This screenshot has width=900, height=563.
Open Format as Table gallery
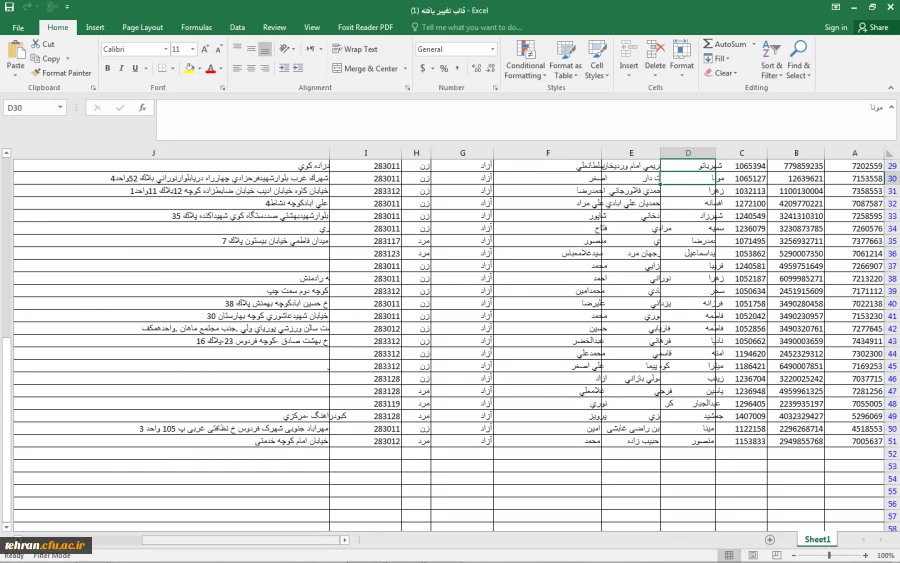point(565,60)
